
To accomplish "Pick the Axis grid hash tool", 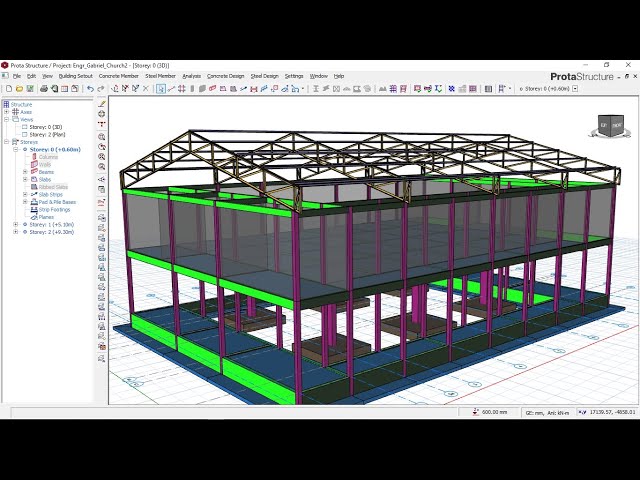I will tap(182, 89).
